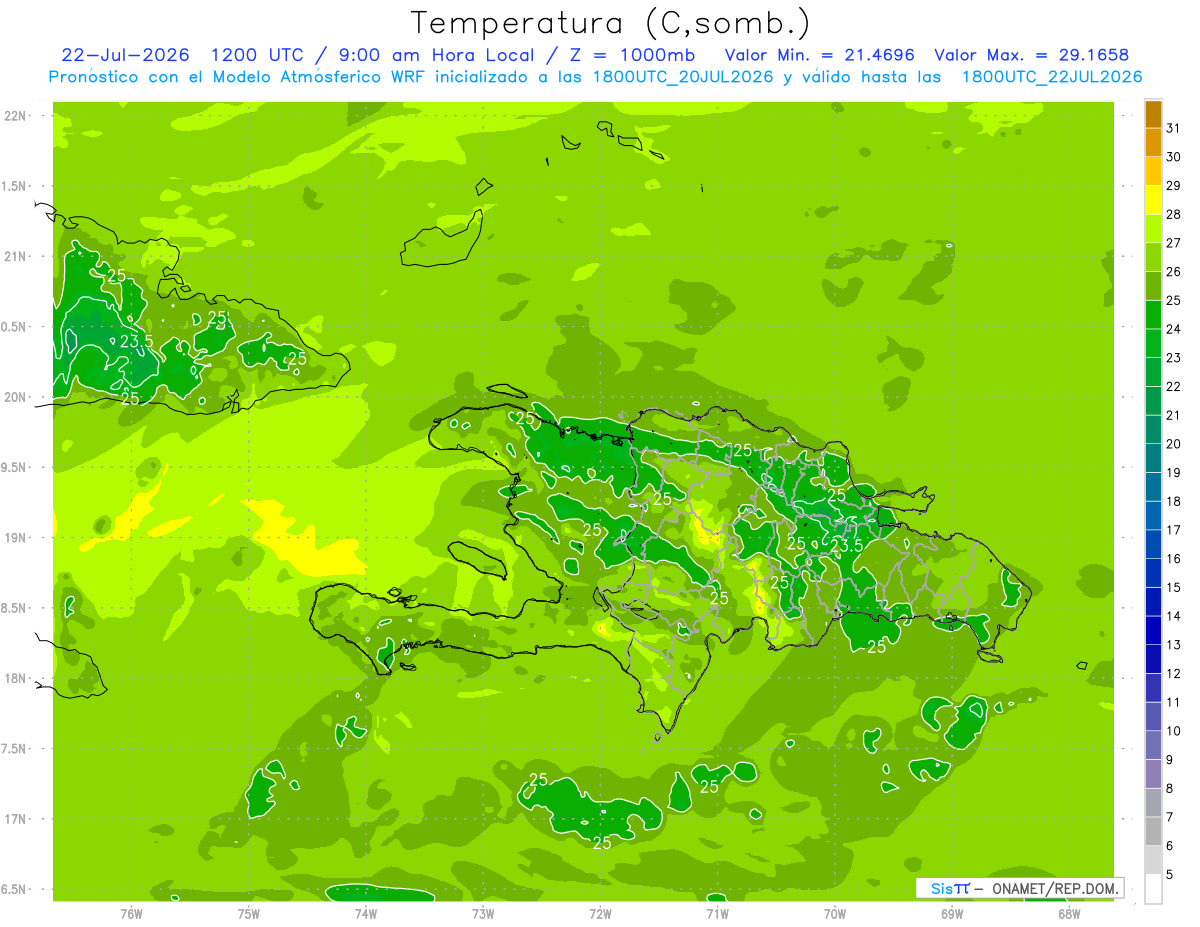Image resolution: width=1200 pixels, height=927 pixels.
Task: Click the "71W" longitude axis label
Action: click(717, 913)
